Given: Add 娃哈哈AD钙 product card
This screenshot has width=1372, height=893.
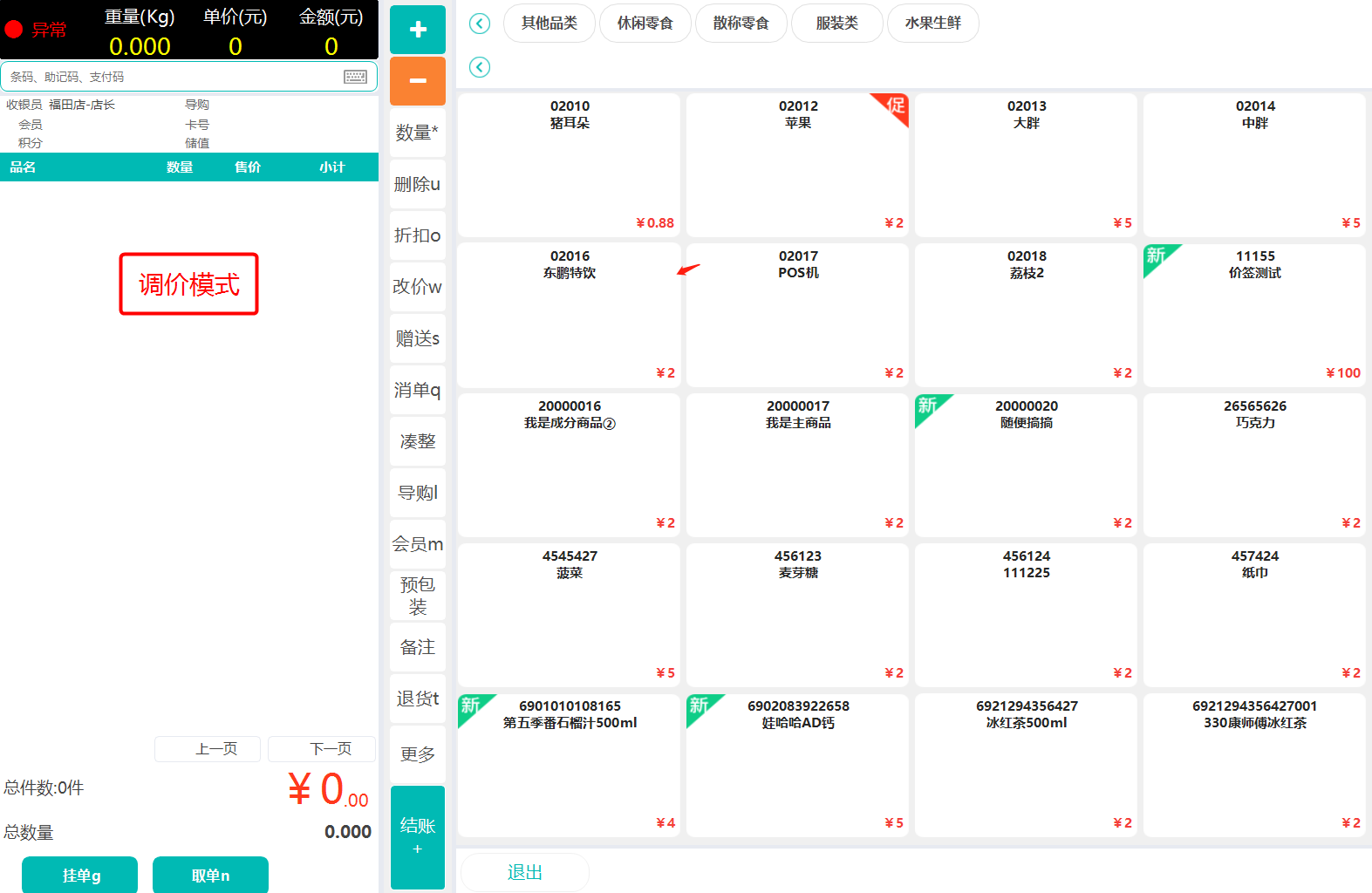Looking at the screenshot, I should pyautogui.click(x=797, y=765).
